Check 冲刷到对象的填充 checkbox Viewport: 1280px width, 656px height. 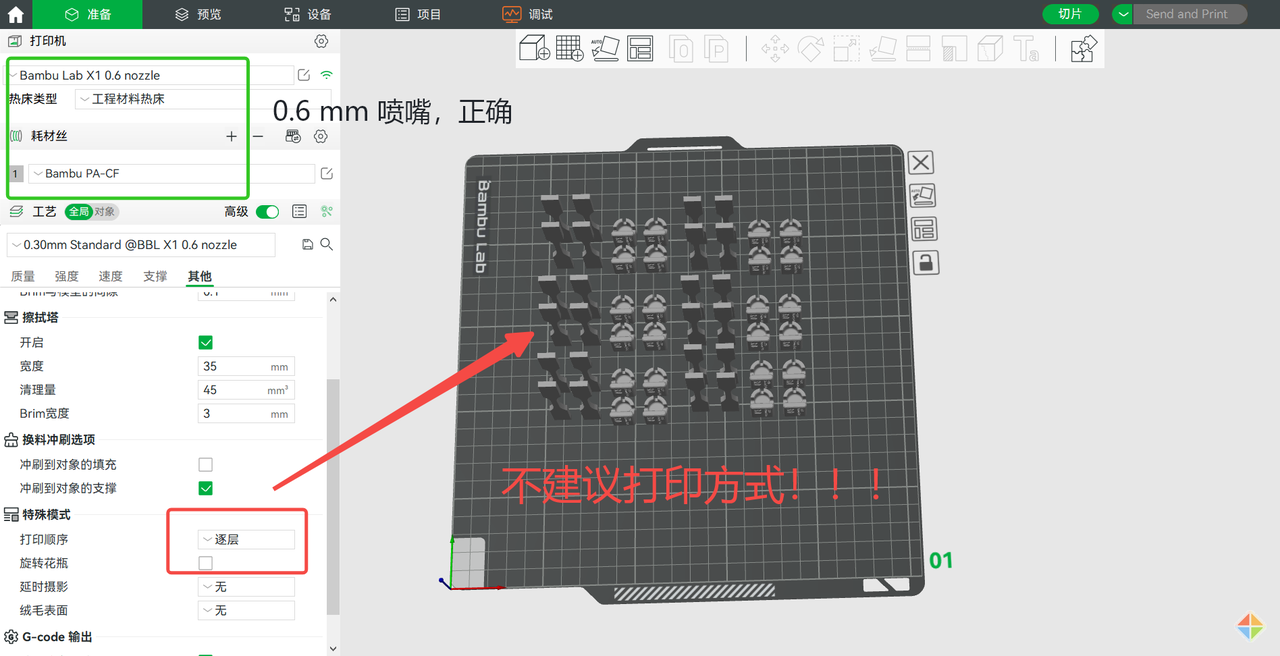tap(206, 465)
